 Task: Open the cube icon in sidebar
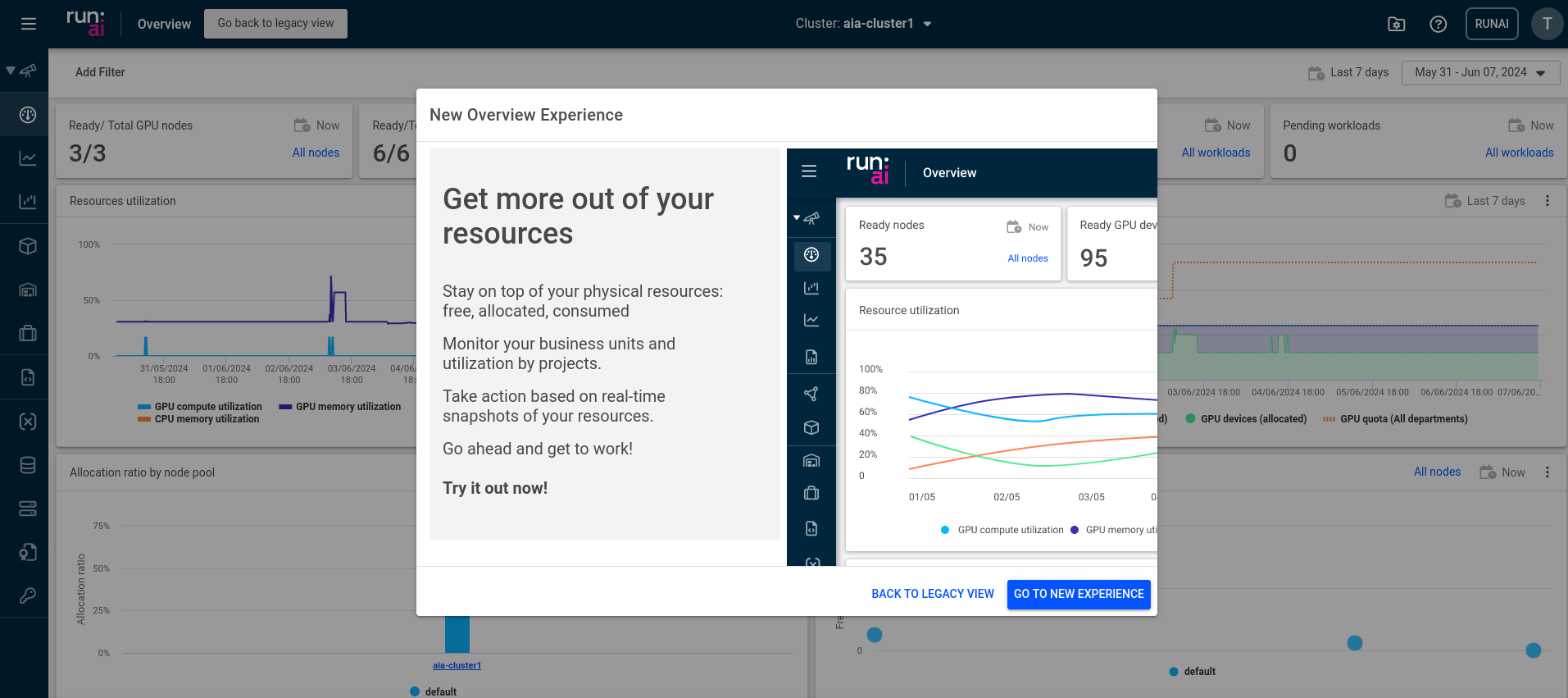tap(28, 246)
